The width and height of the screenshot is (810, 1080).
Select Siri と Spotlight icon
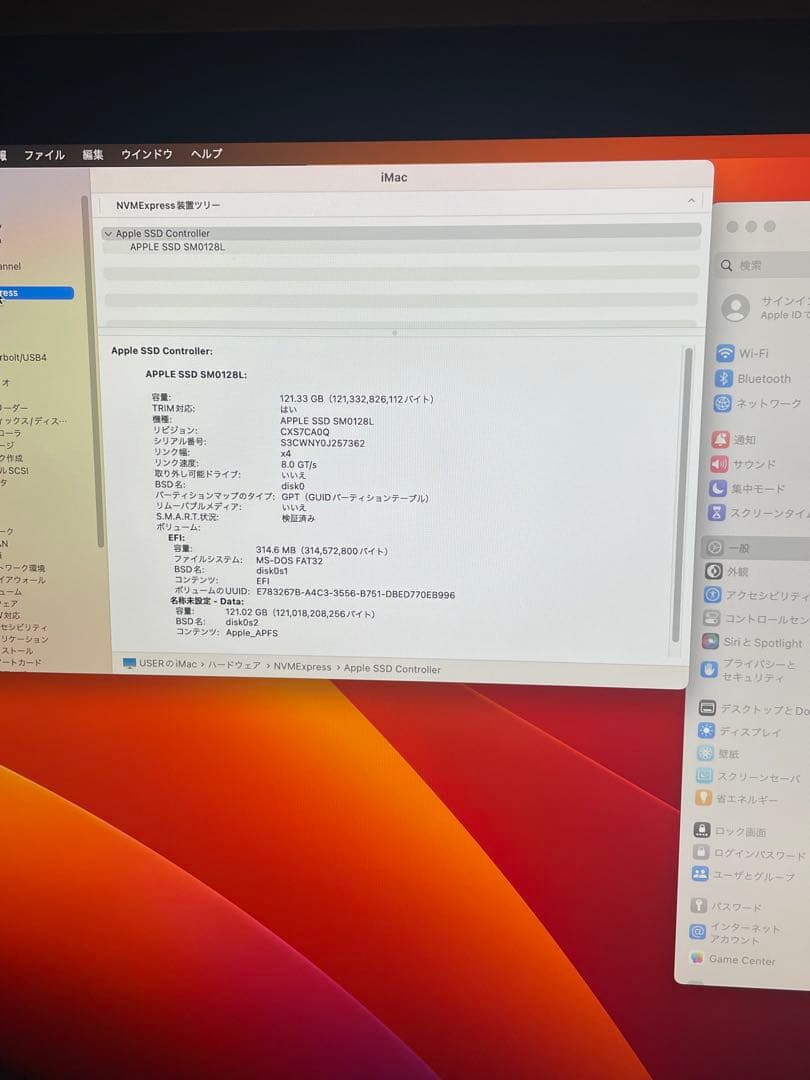710,642
